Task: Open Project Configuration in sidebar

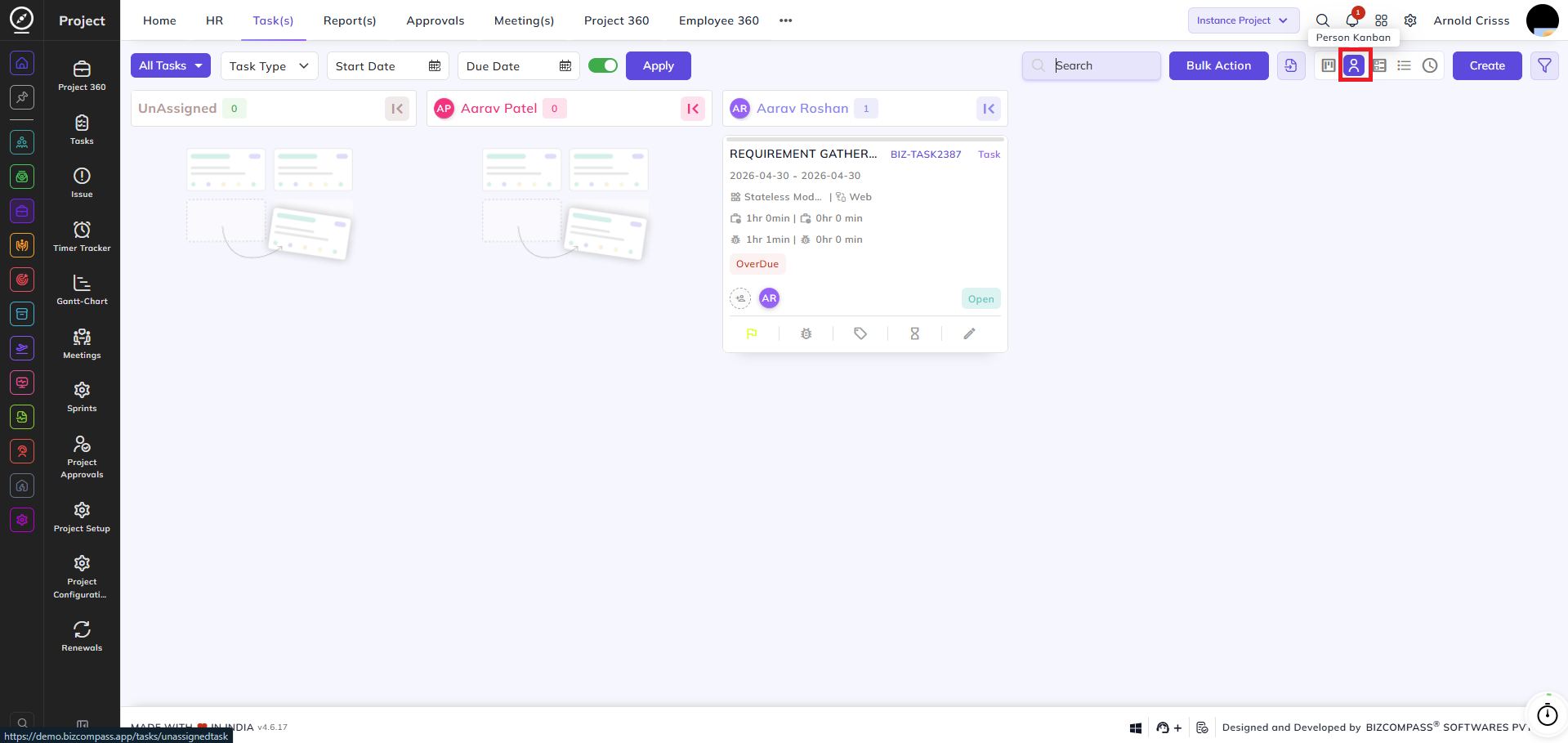Action: point(82,577)
